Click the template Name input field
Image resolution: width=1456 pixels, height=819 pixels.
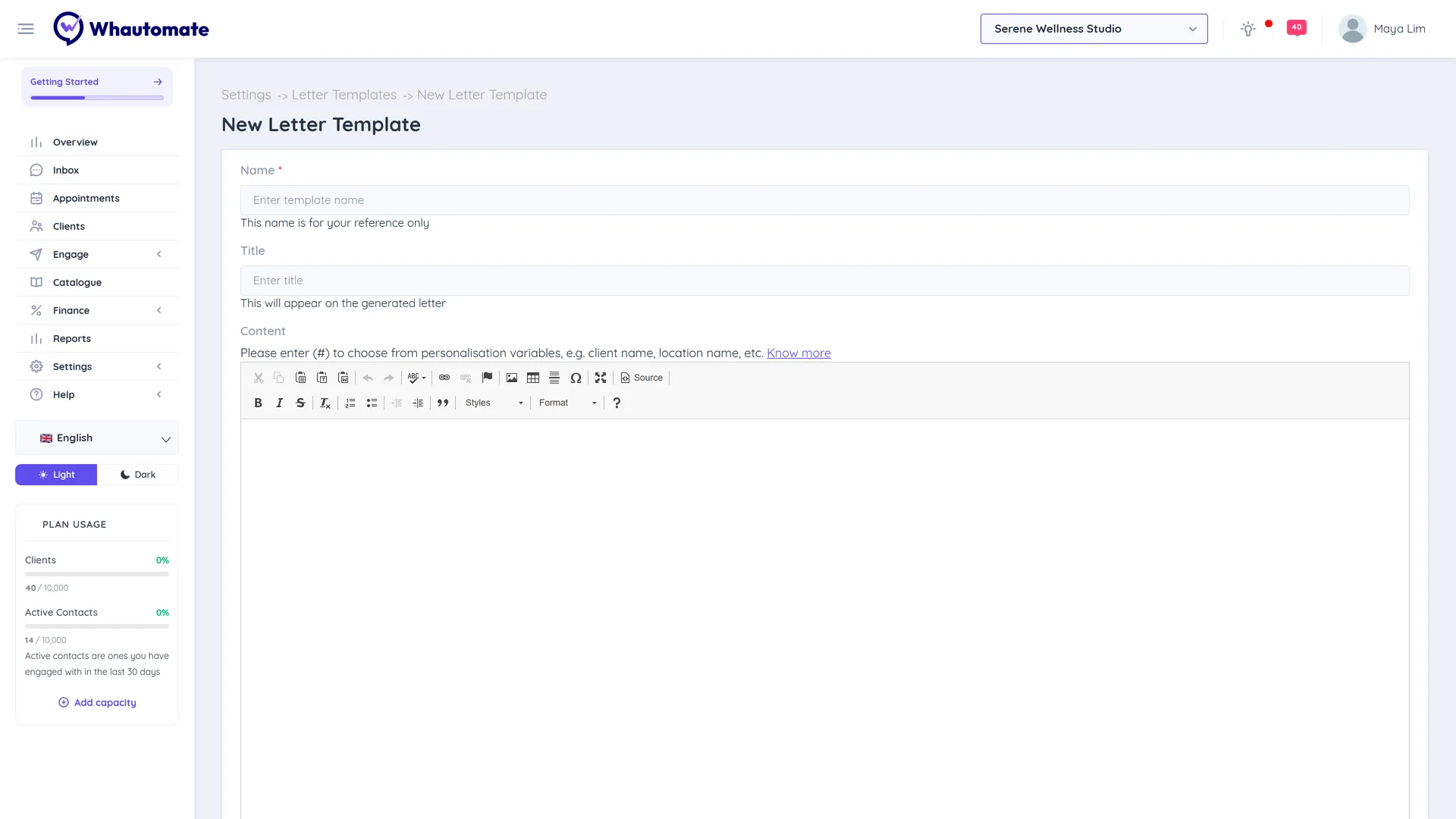coord(824,200)
